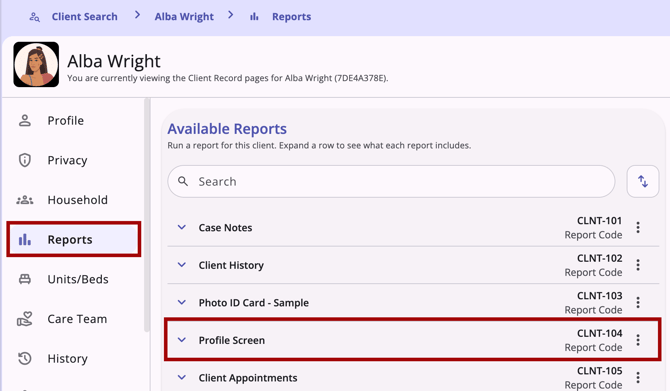Click the Privacy shield icon
Screen dimensions: 670x391
25,160
